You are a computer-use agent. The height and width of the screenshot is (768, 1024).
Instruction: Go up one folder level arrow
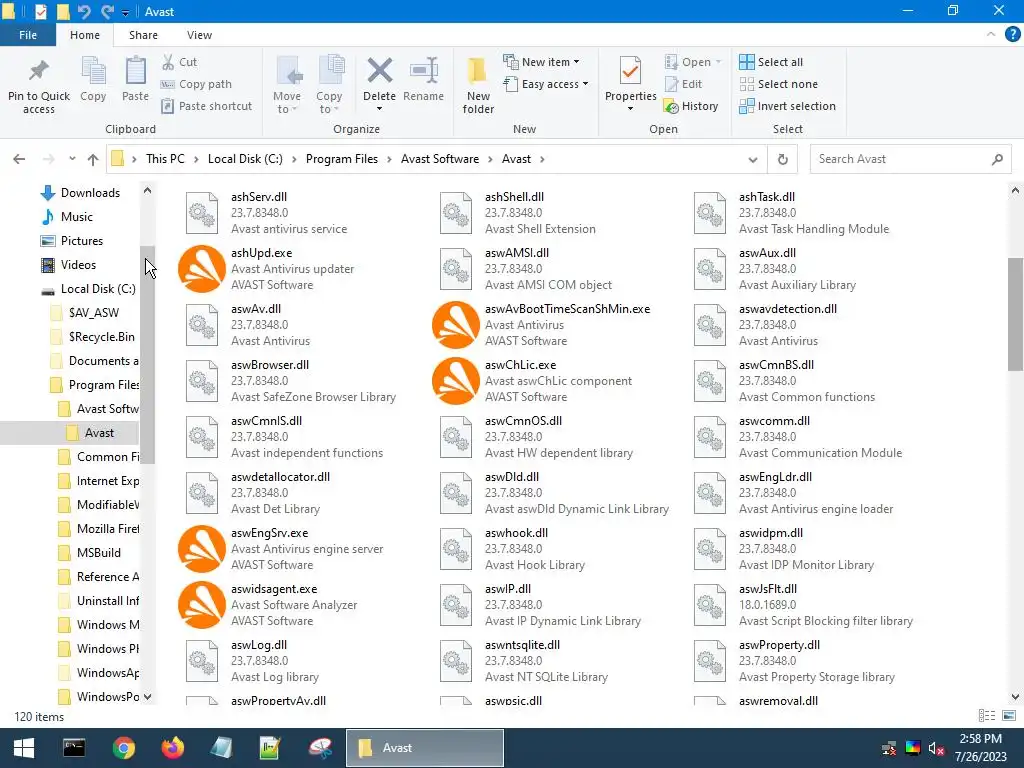(93, 159)
